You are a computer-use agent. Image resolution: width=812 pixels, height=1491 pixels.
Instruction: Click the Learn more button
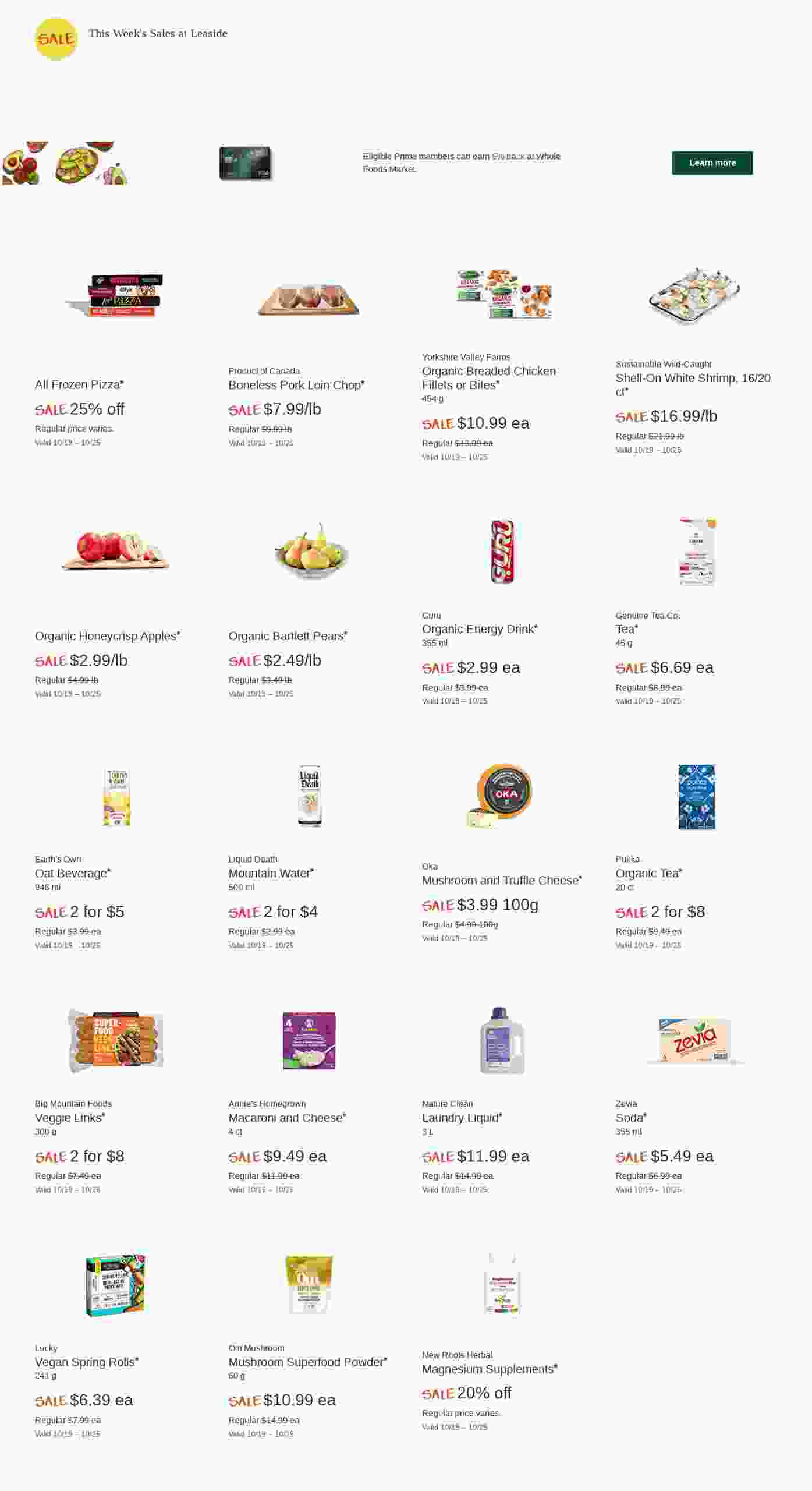coord(712,163)
